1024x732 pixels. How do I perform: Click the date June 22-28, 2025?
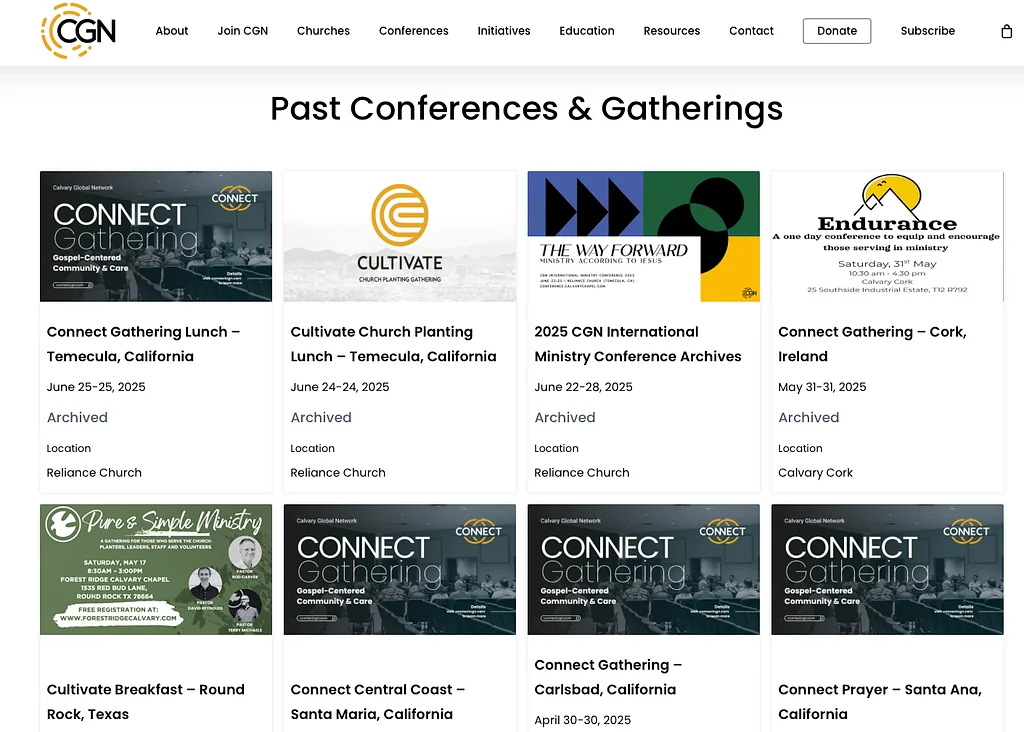click(x=583, y=387)
